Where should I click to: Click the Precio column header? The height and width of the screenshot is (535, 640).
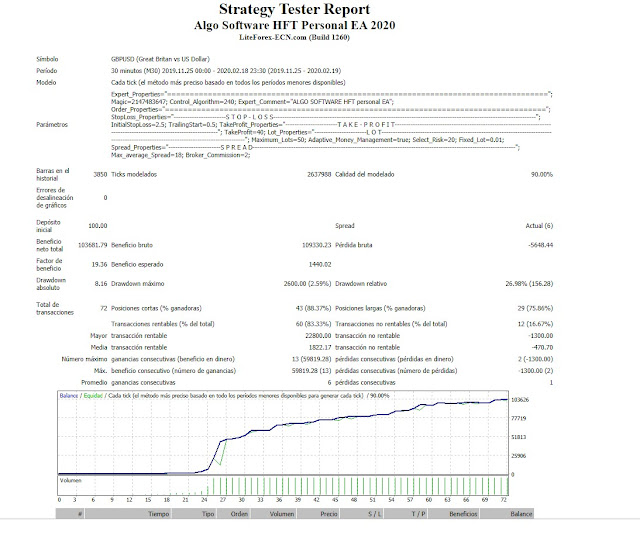coord(318,514)
